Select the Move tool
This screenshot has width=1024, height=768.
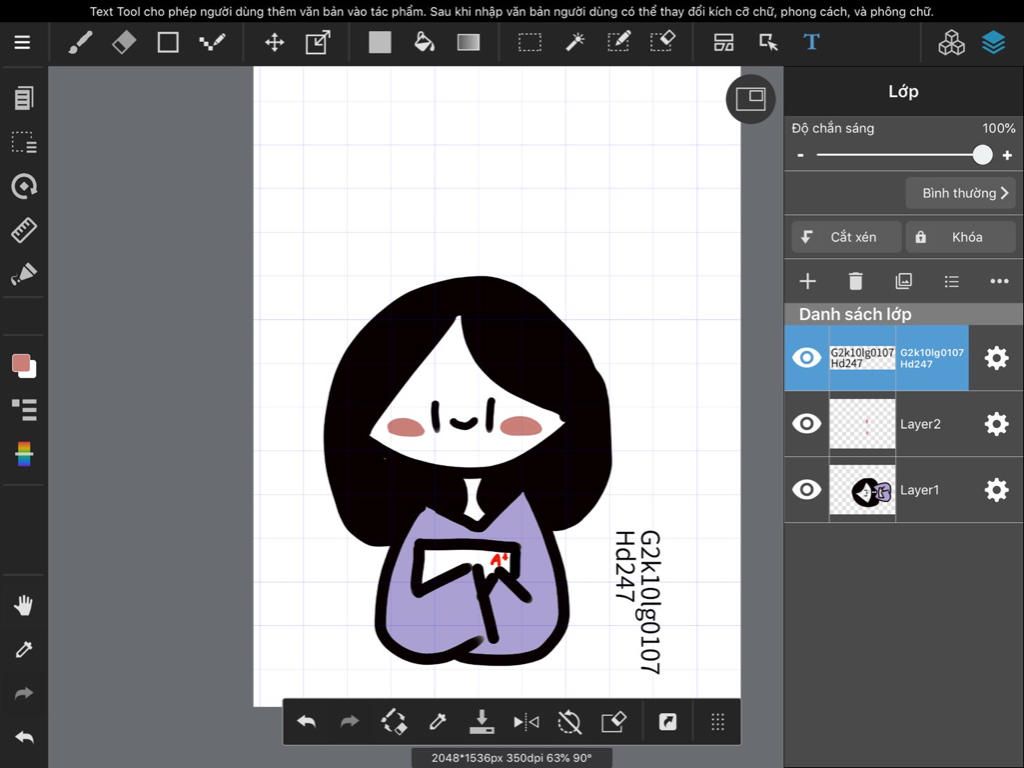pos(274,43)
